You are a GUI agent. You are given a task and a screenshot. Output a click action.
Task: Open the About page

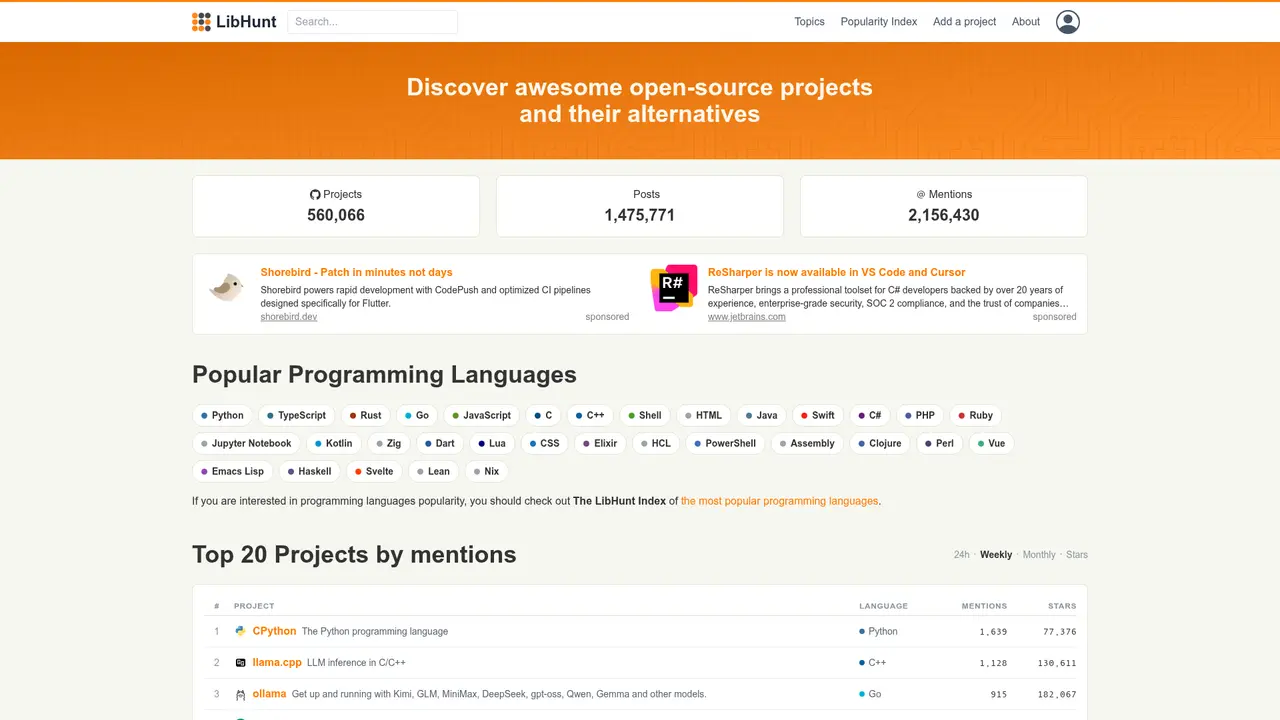(1026, 22)
